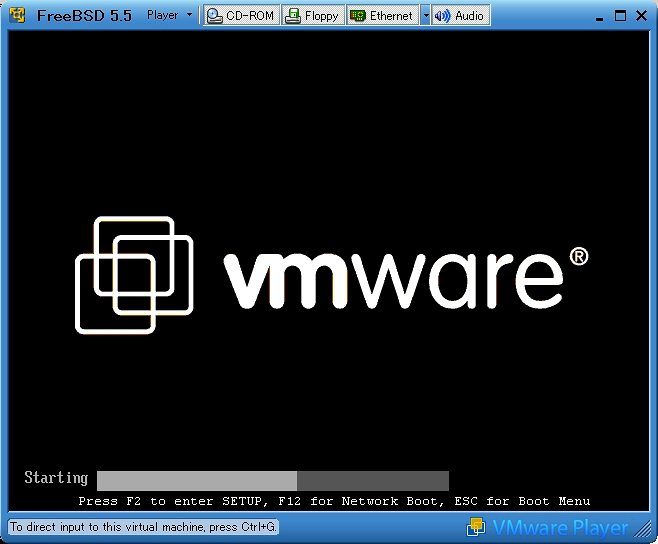Expand the Player dropdown arrow

(x=189, y=16)
